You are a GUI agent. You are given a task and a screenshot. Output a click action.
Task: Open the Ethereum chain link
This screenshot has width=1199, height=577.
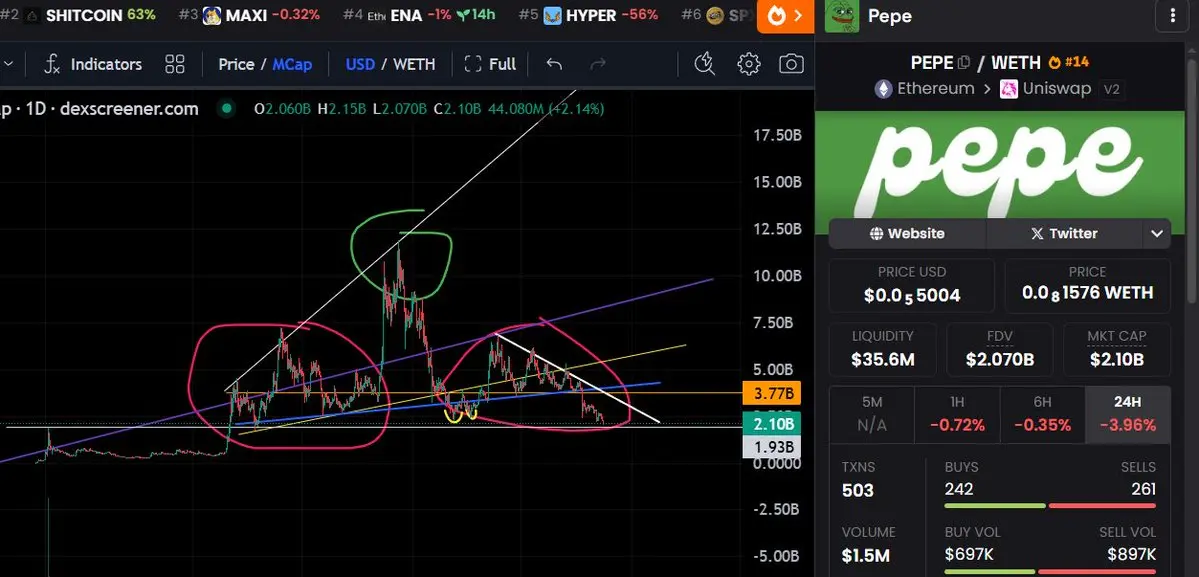point(924,89)
